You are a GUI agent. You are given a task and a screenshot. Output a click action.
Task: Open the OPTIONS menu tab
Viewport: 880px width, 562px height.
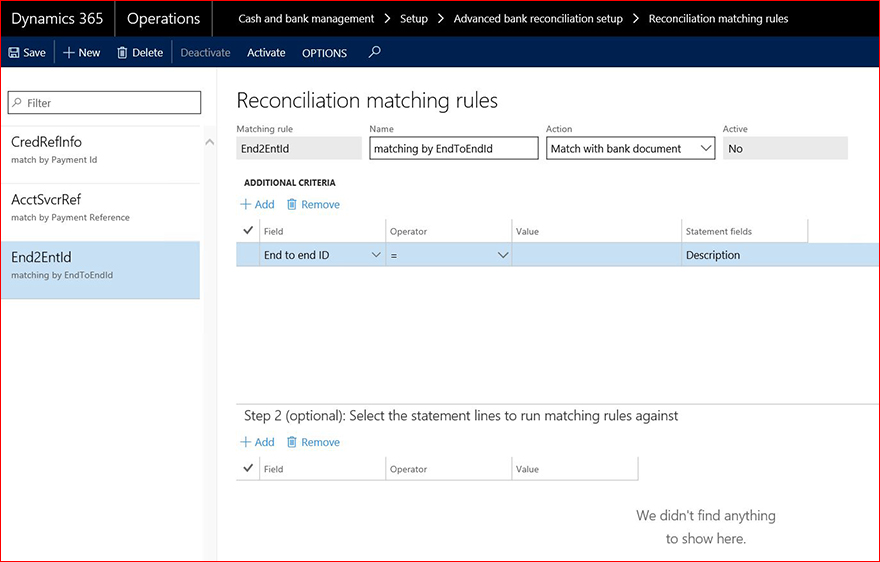pyautogui.click(x=324, y=53)
